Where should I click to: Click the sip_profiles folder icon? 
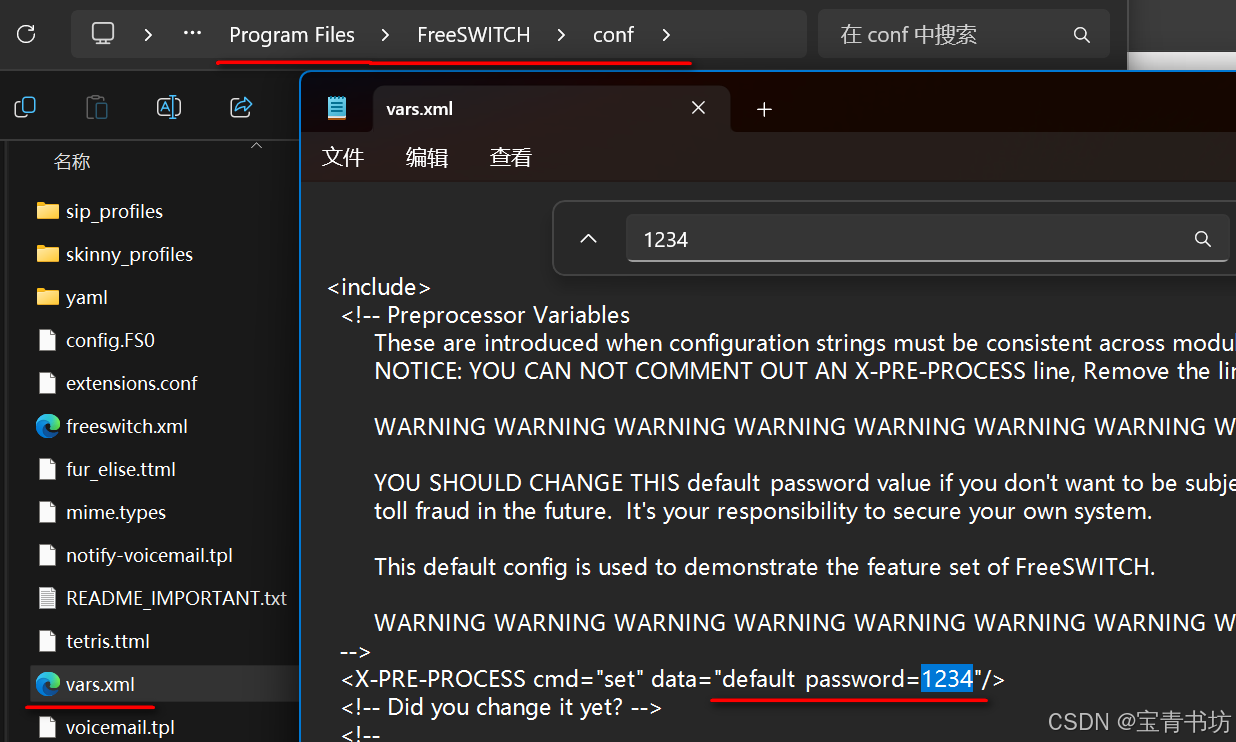[47, 211]
